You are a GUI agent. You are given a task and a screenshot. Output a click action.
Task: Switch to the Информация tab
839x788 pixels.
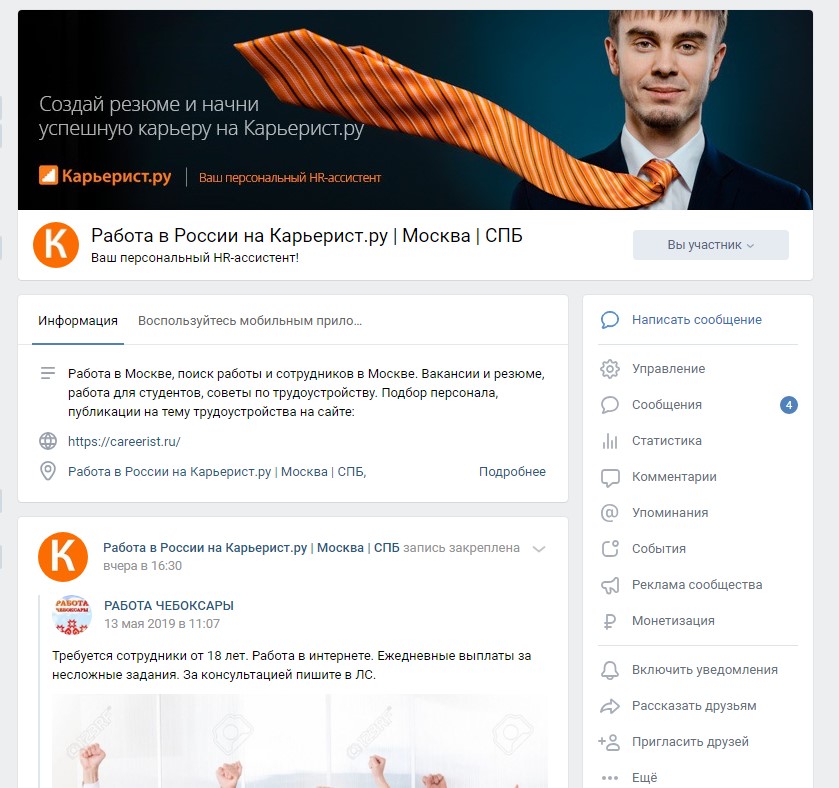pyautogui.click(x=78, y=321)
